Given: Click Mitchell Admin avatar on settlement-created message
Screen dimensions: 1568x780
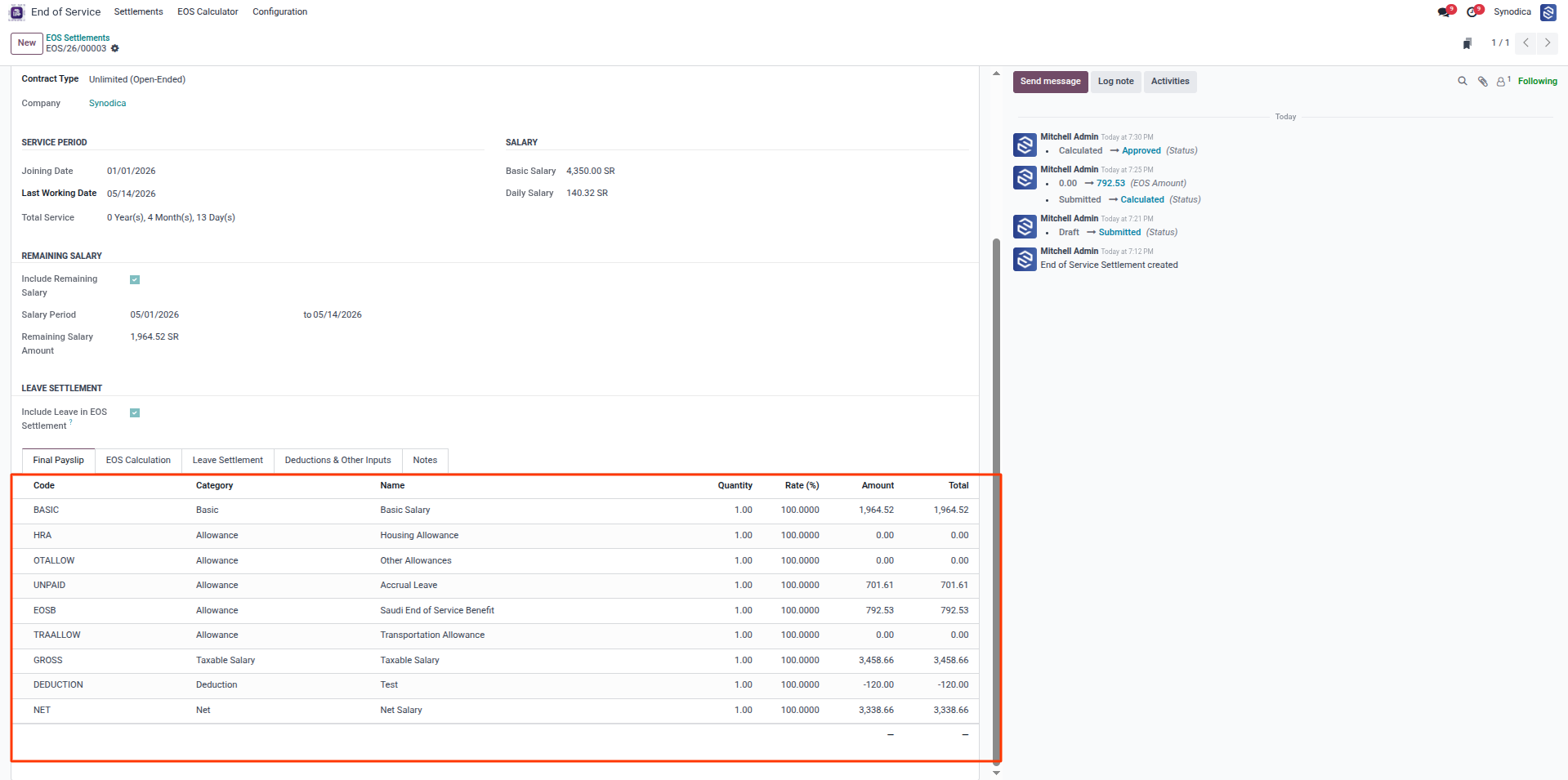Looking at the screenshot, I should [1025, 259].
